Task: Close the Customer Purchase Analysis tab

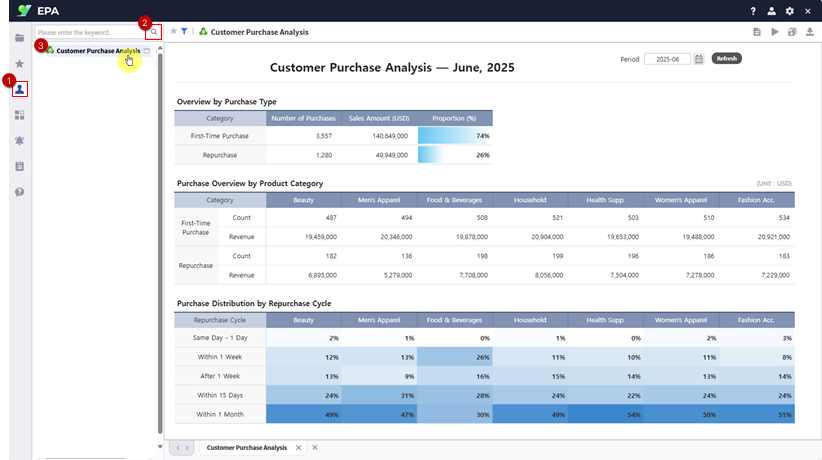Action: click(299, 448)
